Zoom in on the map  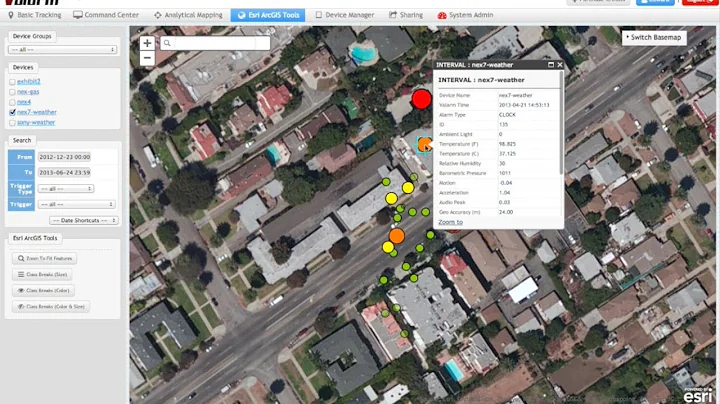147,43
